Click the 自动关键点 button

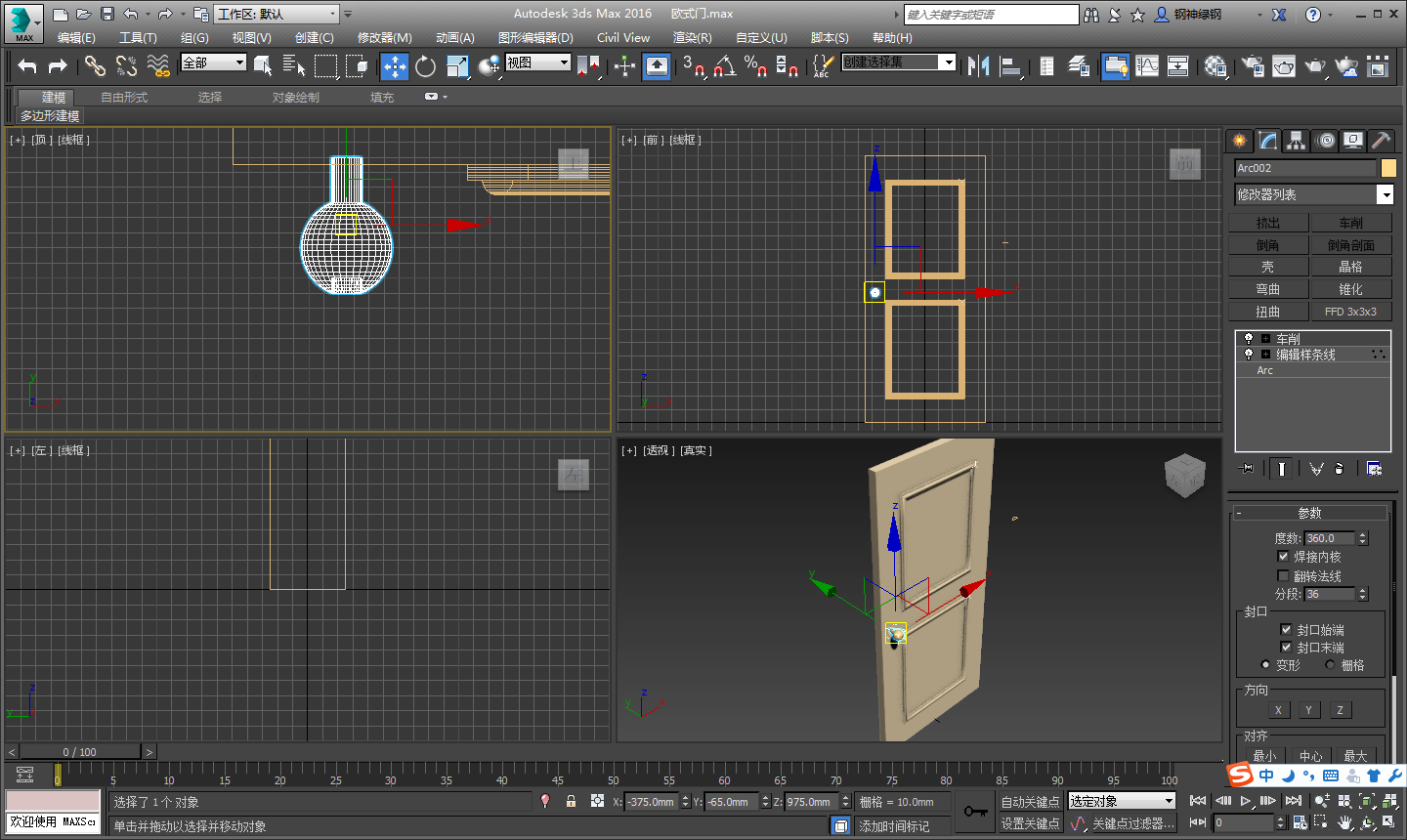[x=1030, y=801]
